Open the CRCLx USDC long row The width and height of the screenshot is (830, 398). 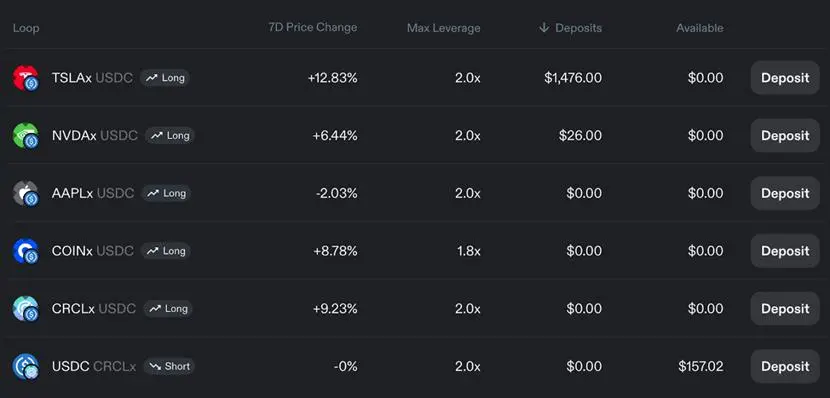tap(415, 309)
